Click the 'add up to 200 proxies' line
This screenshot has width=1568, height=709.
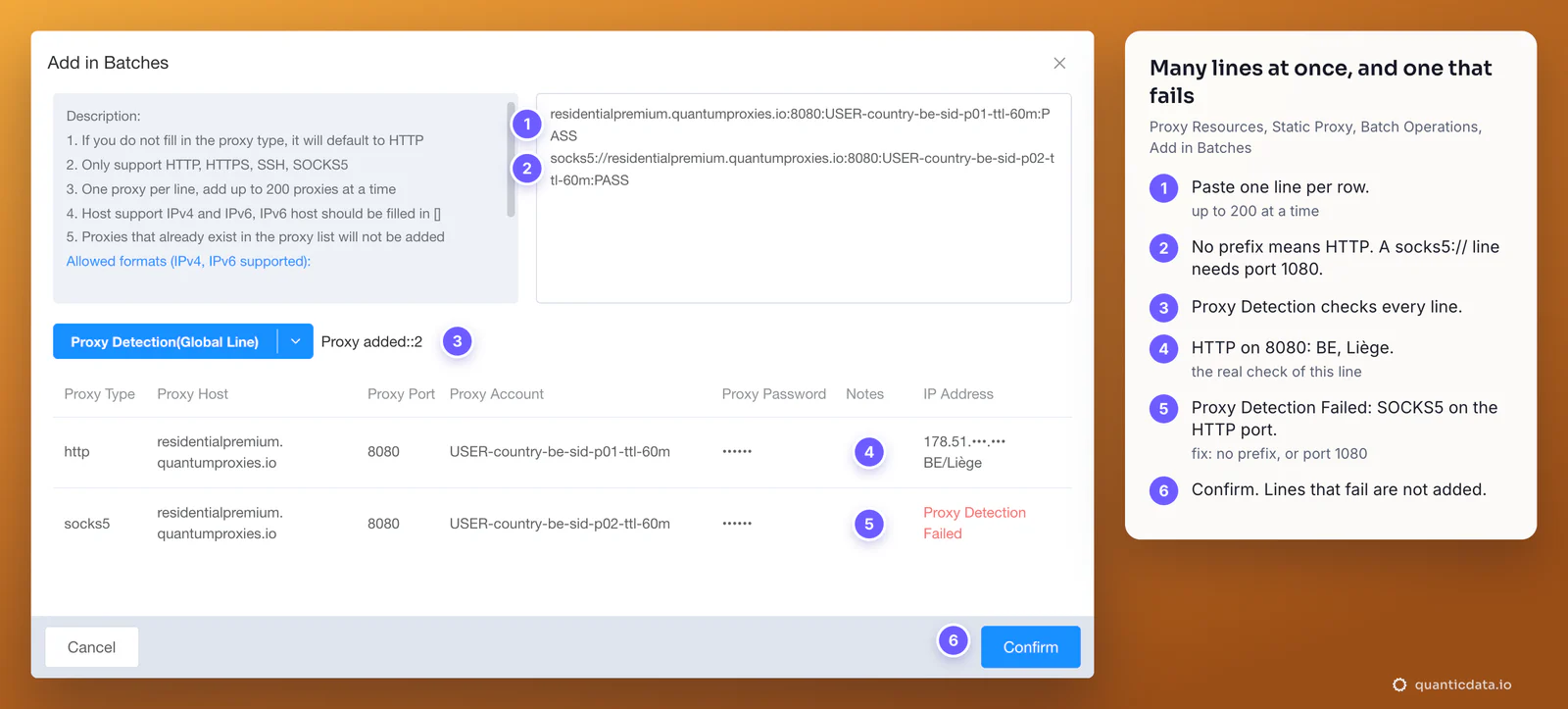[x=230, y=189]
